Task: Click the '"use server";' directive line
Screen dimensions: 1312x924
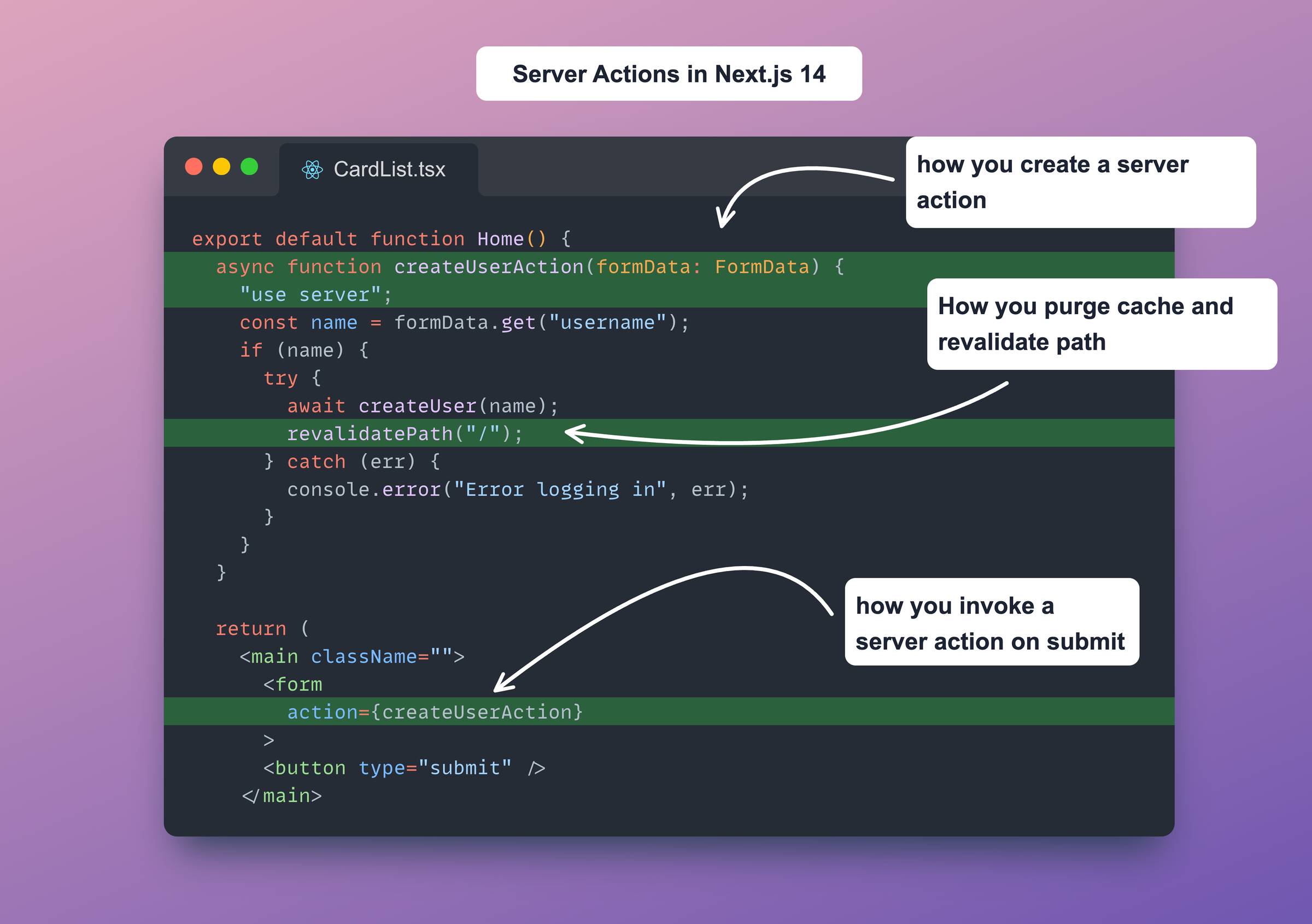Action: [x=316, y=295]
